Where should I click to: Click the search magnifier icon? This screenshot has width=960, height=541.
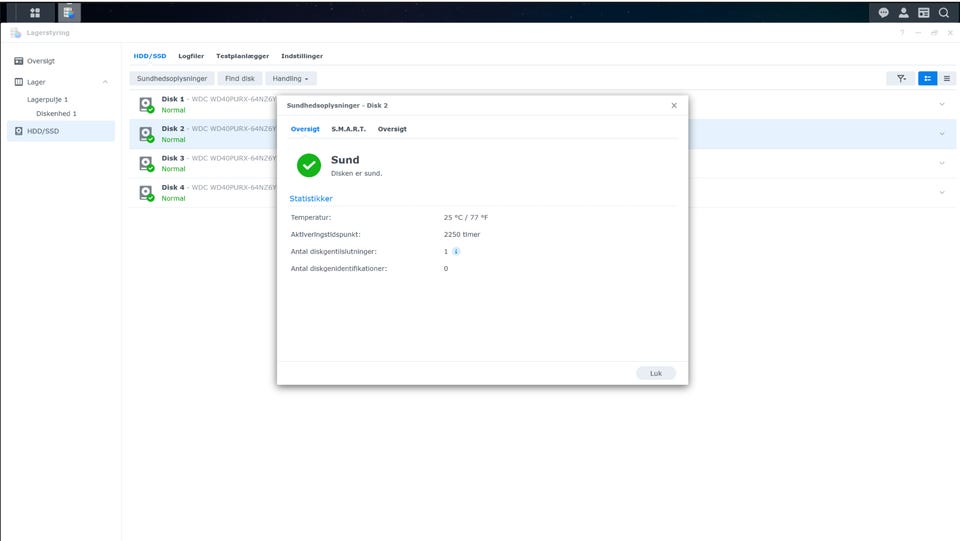pos(944,13)
